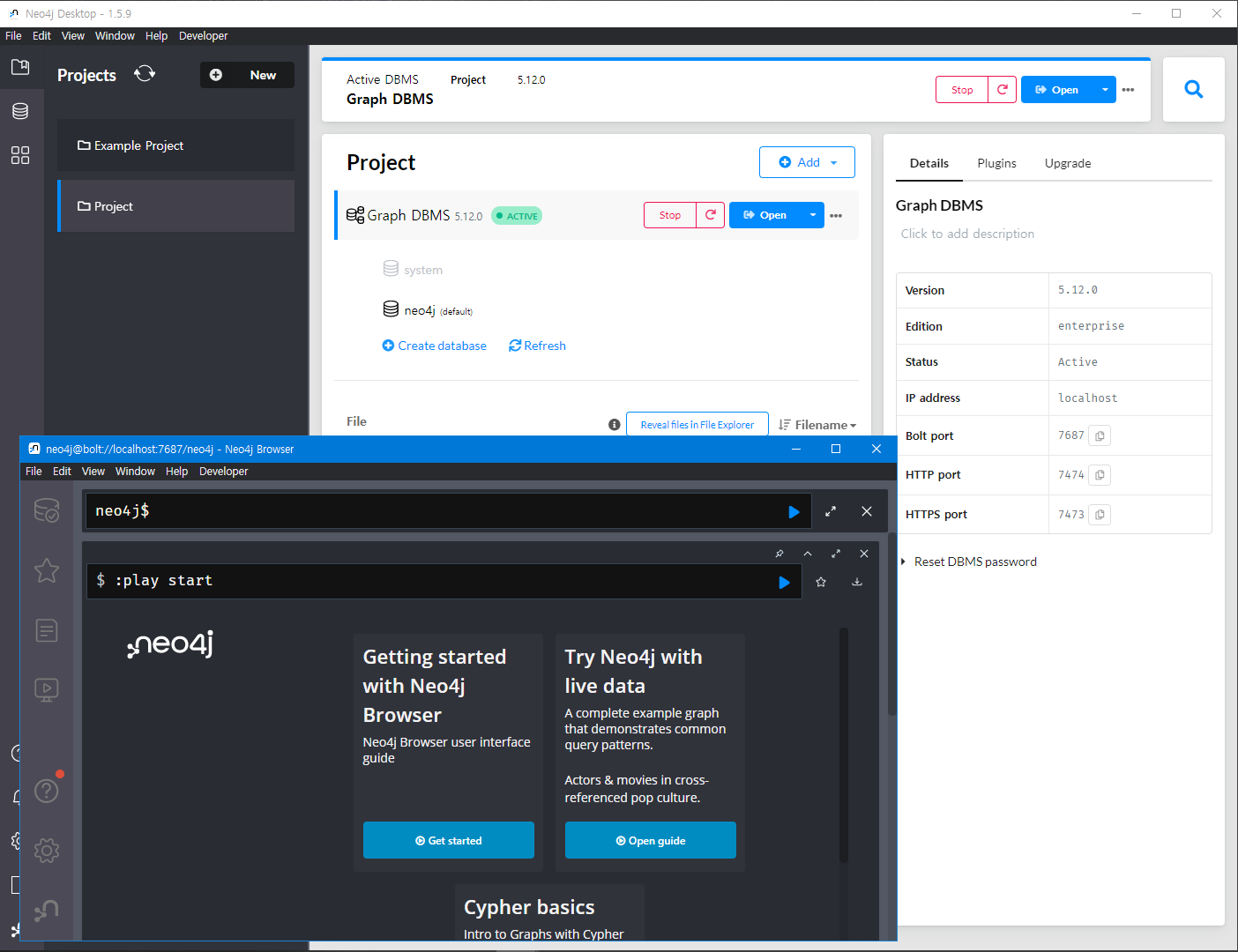The height and width of the screenshot is (952, 1238).
Task: Click Create database link
Action: click(434, 346)
